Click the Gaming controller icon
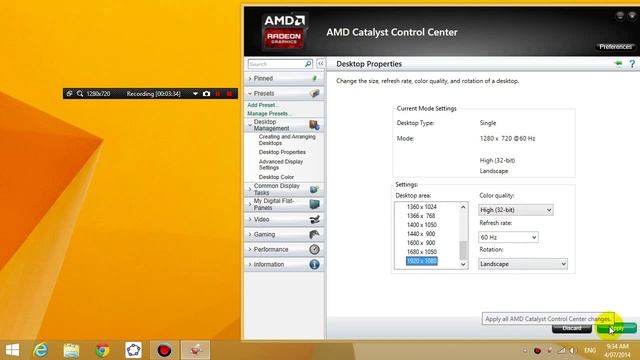Screen dimensions: 640x360 click(x=314, y=234)
